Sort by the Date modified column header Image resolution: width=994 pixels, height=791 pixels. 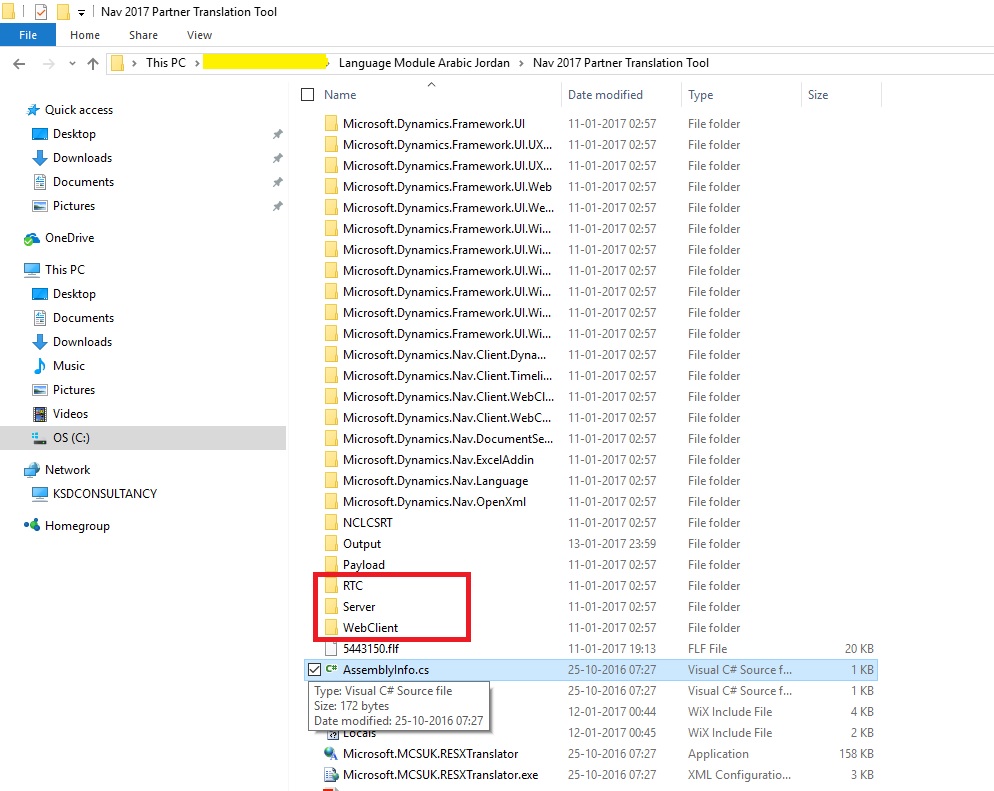(x=606, y=95)
